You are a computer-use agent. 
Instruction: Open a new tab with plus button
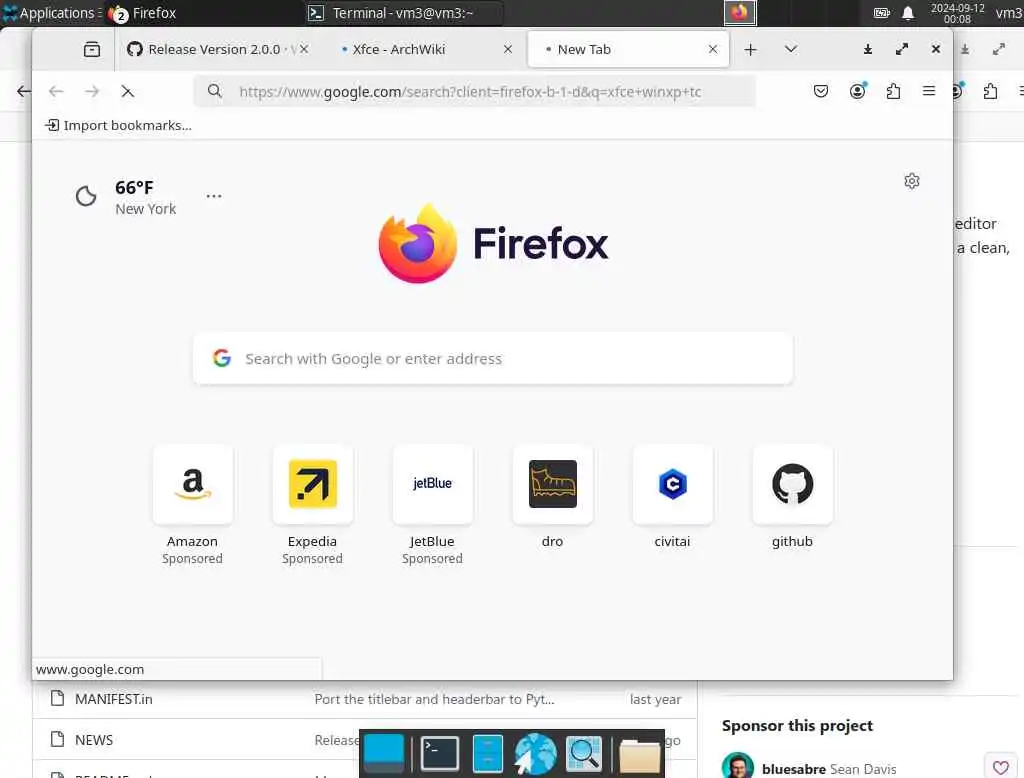tap(750, 50)
